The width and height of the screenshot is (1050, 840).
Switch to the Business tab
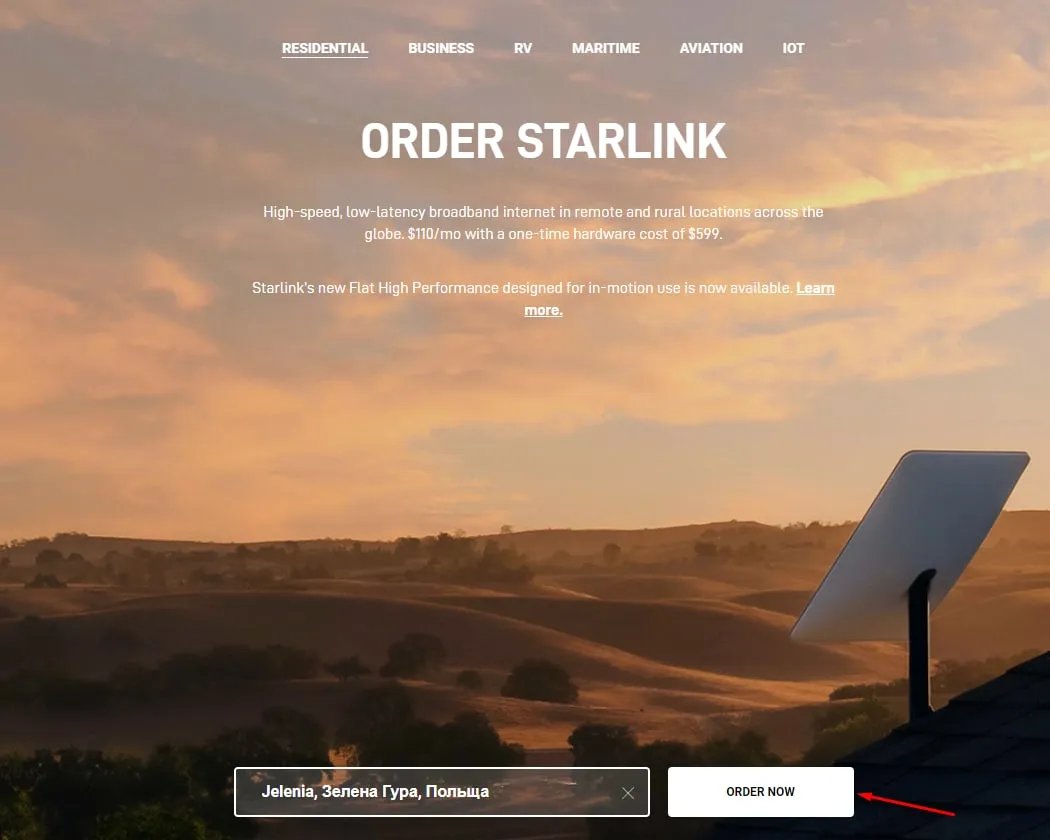[441, 48]
